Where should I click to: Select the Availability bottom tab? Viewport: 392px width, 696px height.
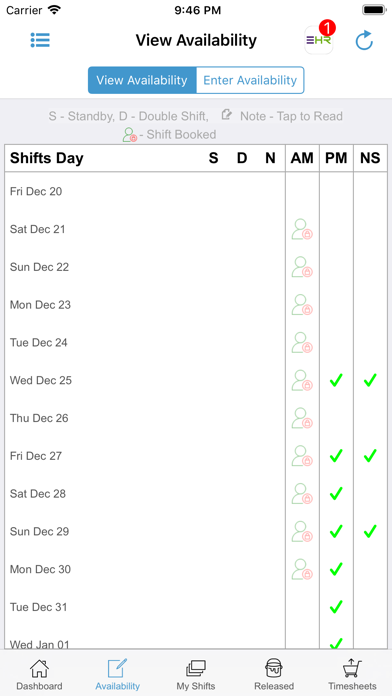tap(118, 674)
